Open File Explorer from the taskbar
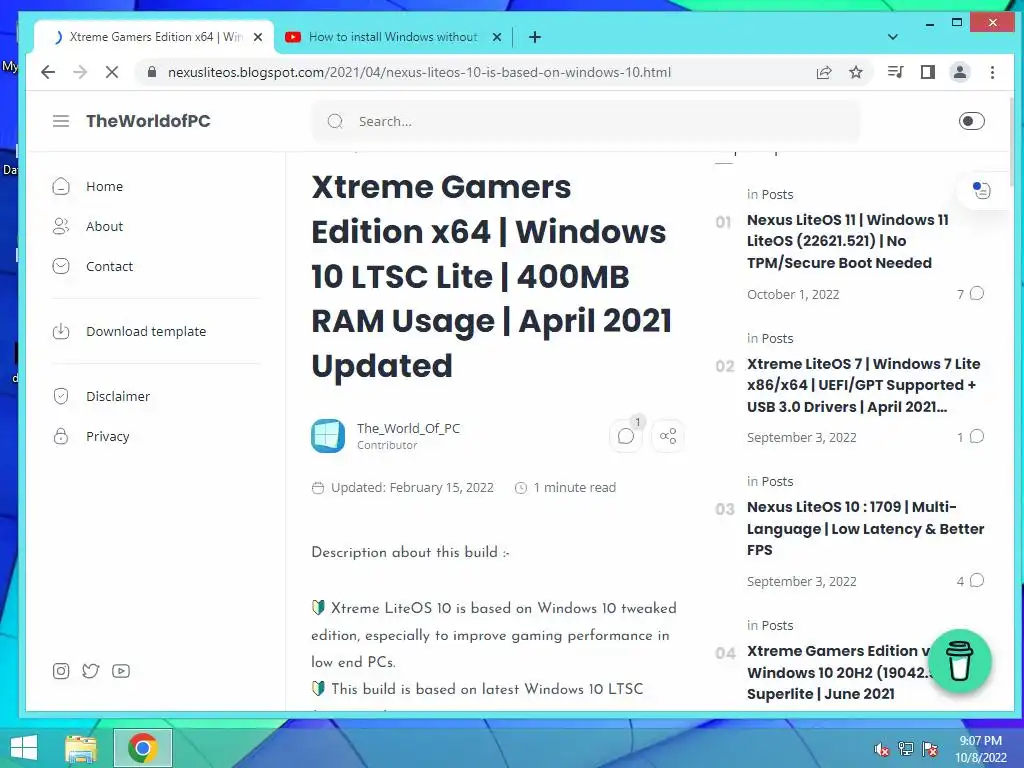Screen dimensions: 1024x768 click(81, 748)
